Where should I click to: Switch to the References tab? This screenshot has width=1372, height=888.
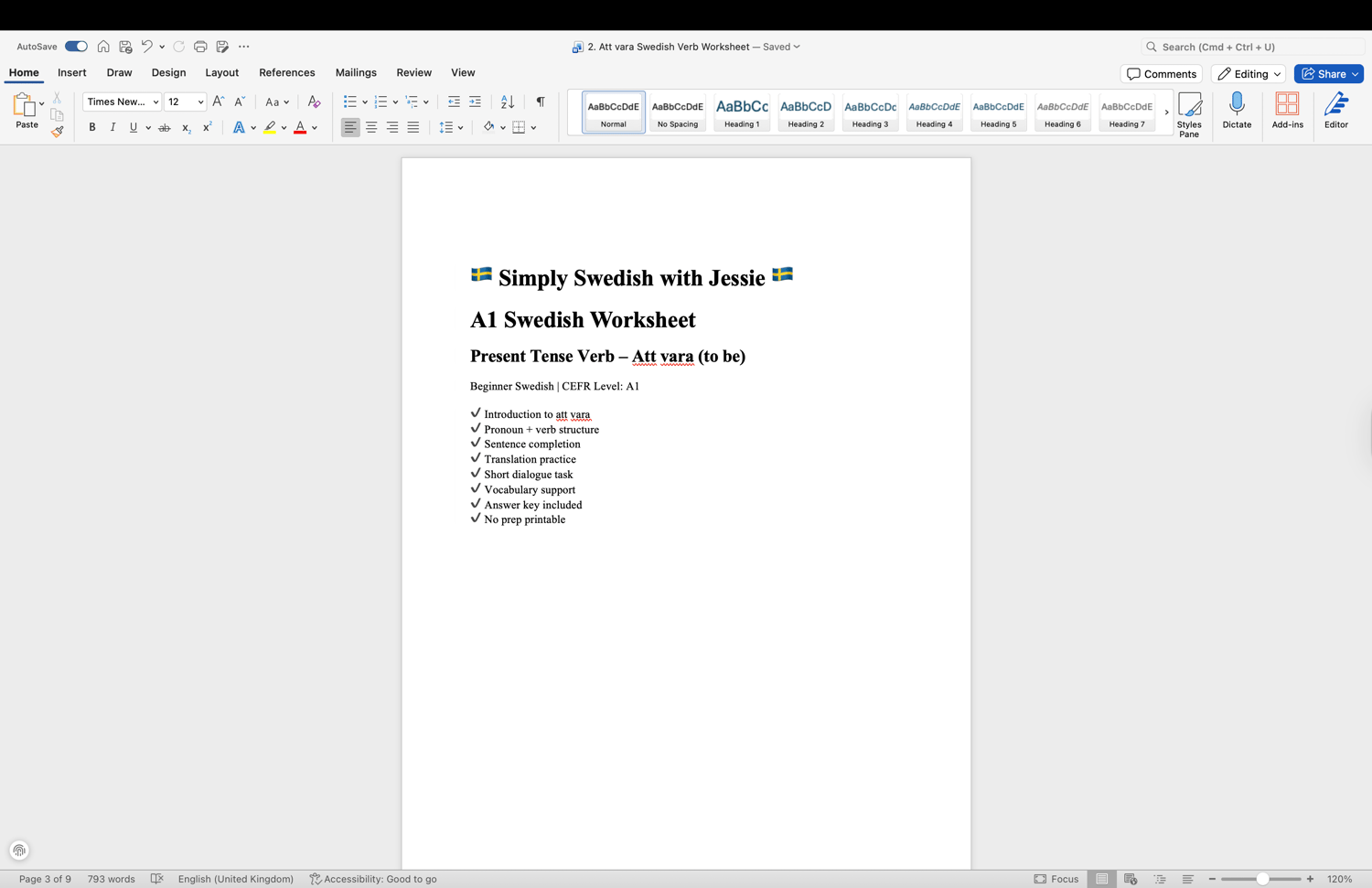[286, 72]
